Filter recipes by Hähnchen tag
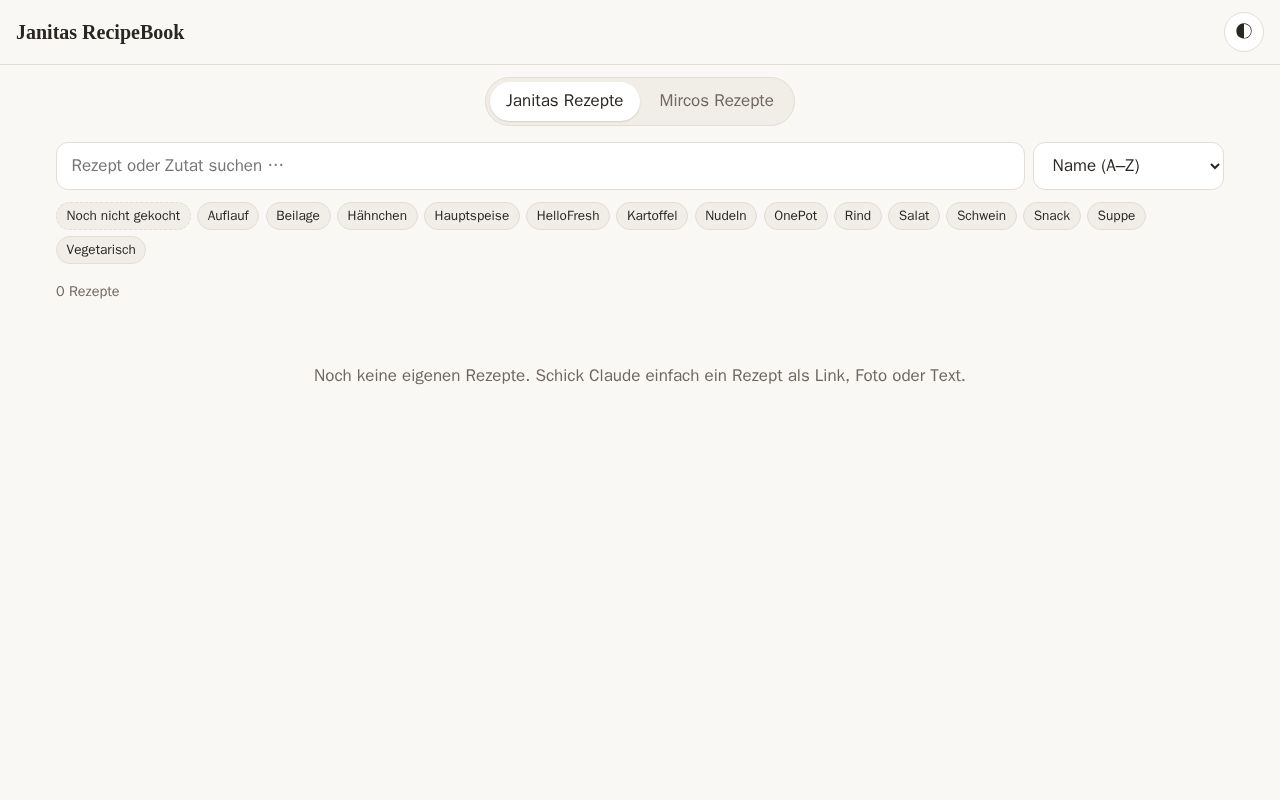The image size is (1280, 800). coord(377,216)
